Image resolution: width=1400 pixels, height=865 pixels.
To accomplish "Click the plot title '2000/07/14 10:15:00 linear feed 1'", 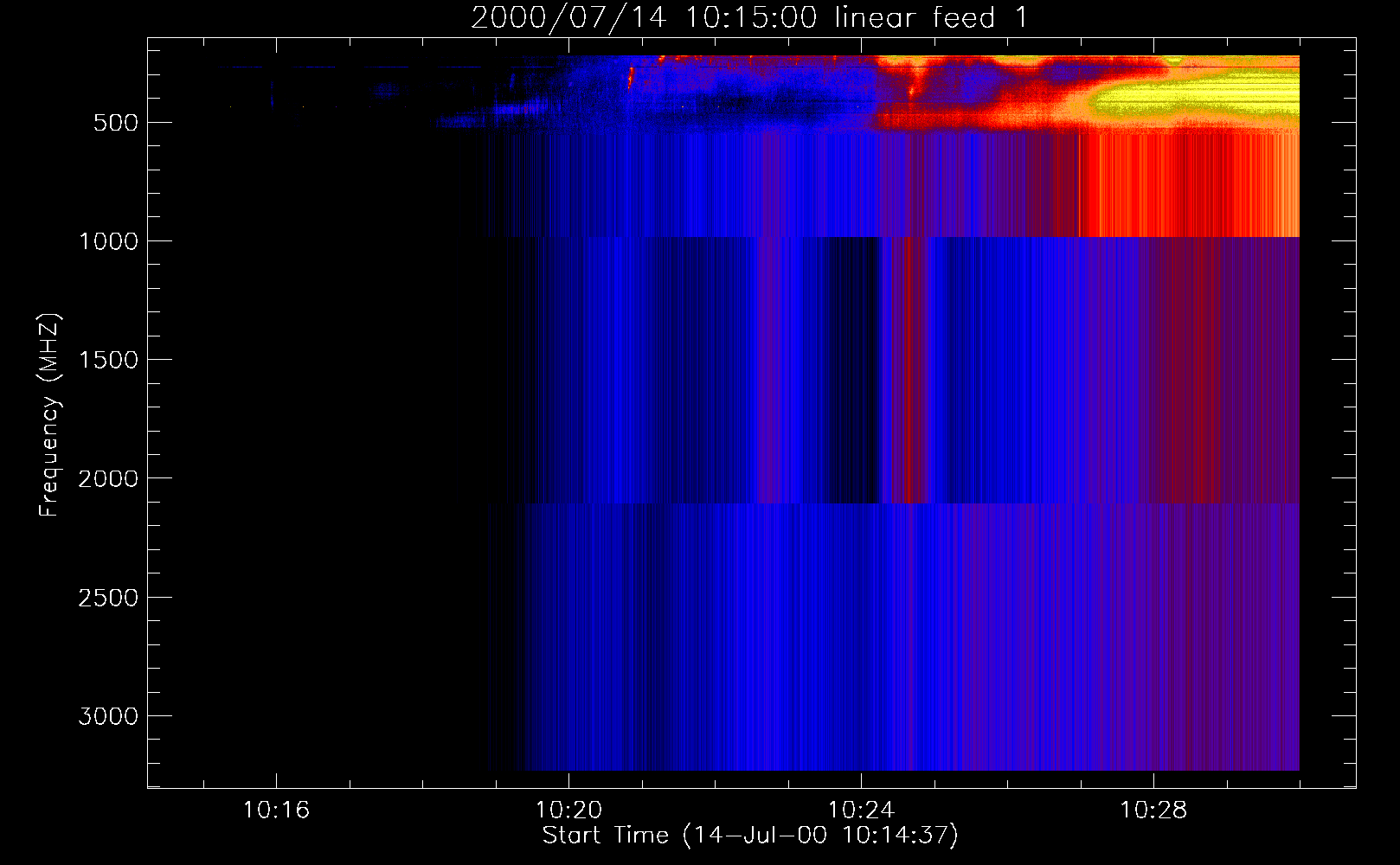I will tap(749, 17).
